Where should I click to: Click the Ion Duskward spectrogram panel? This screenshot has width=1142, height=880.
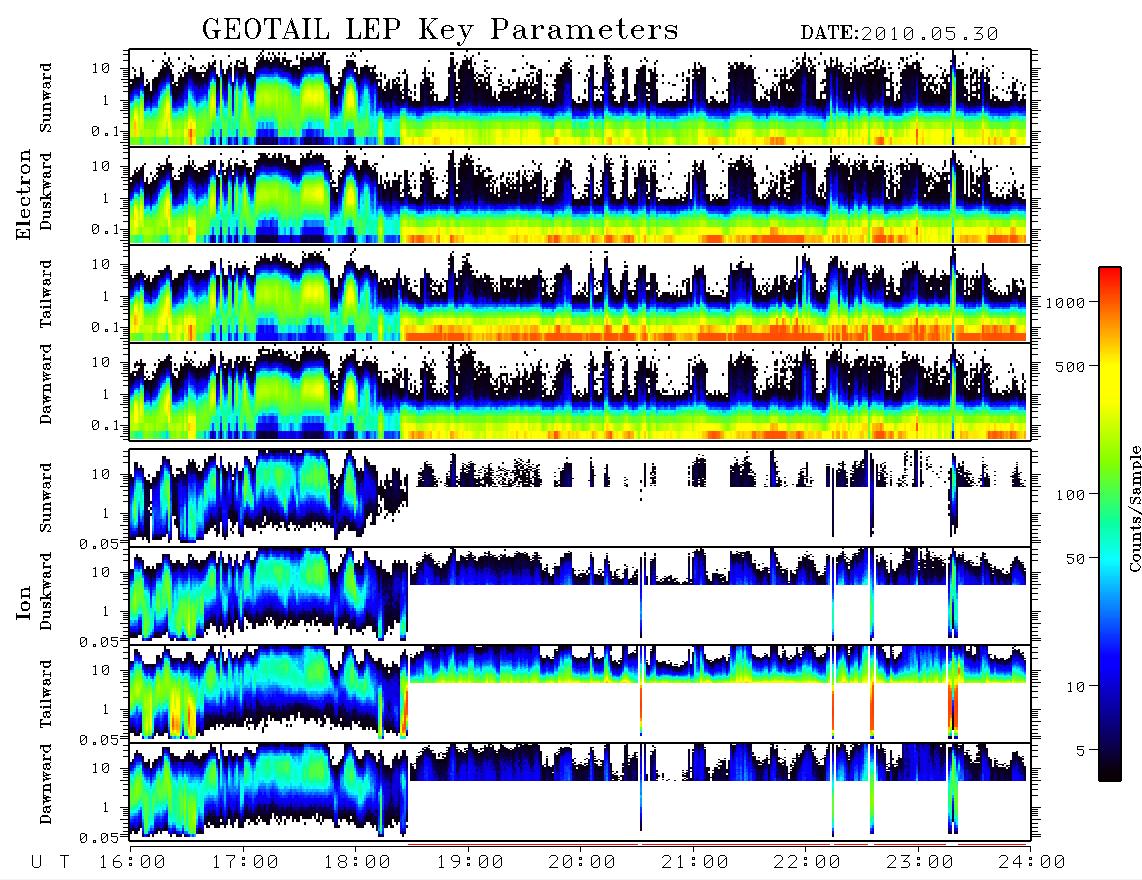pos(580,595)
